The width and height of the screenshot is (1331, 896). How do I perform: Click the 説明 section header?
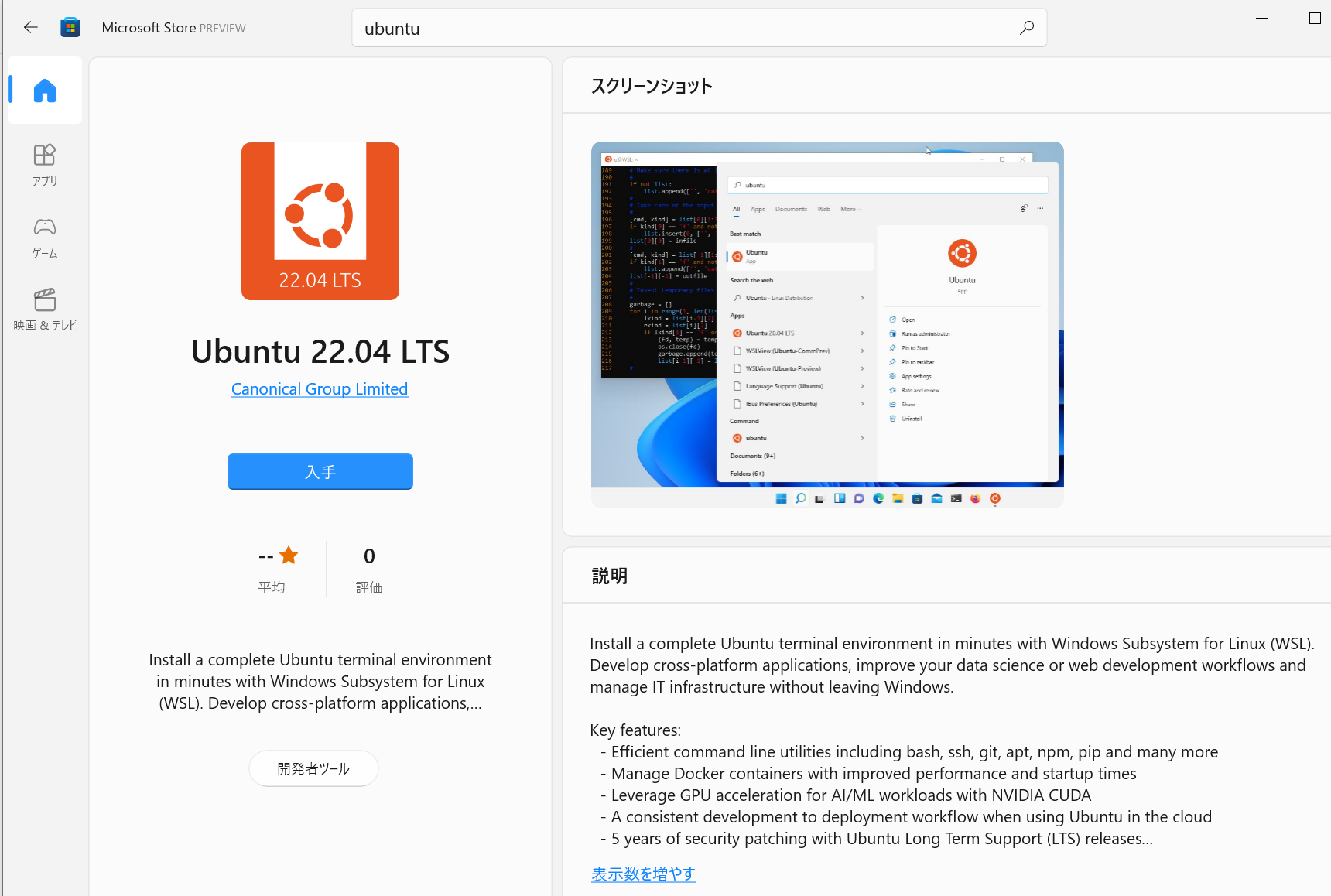609,576
